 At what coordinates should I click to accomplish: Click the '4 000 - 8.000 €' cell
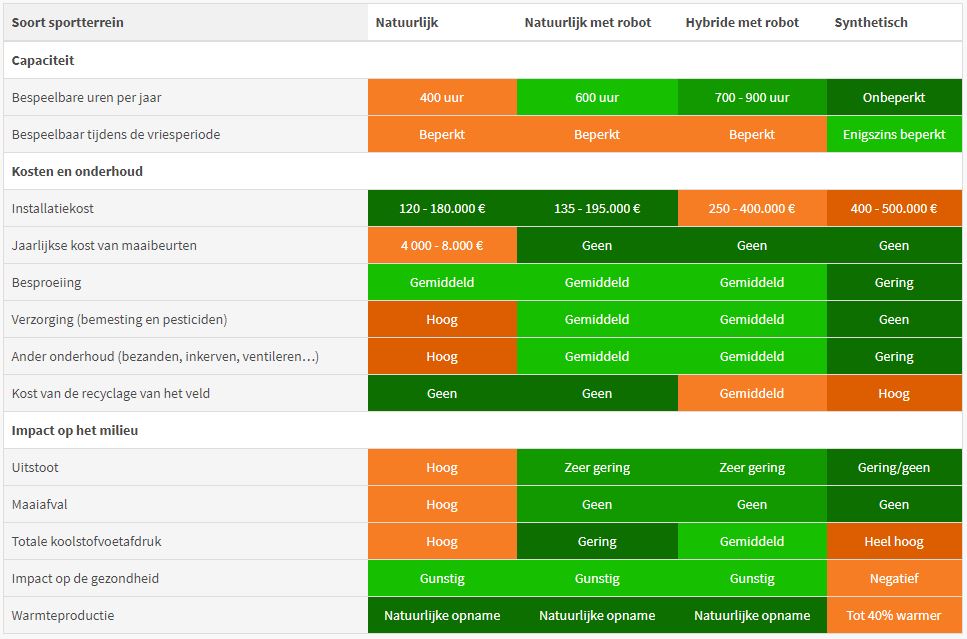click(x=442, y=245)
